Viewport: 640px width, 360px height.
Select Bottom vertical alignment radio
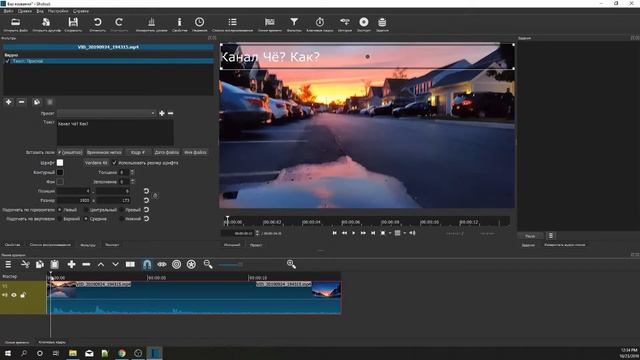pyautogui.click(x=121, y=219)
